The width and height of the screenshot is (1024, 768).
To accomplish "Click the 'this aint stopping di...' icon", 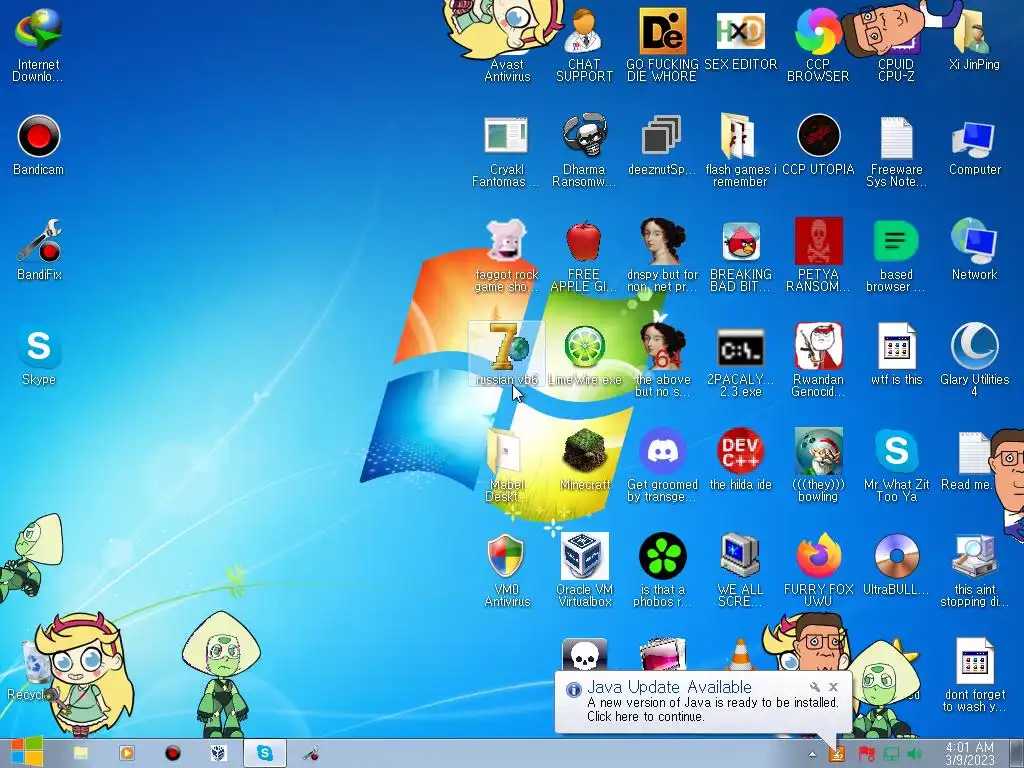I will 974,572.
